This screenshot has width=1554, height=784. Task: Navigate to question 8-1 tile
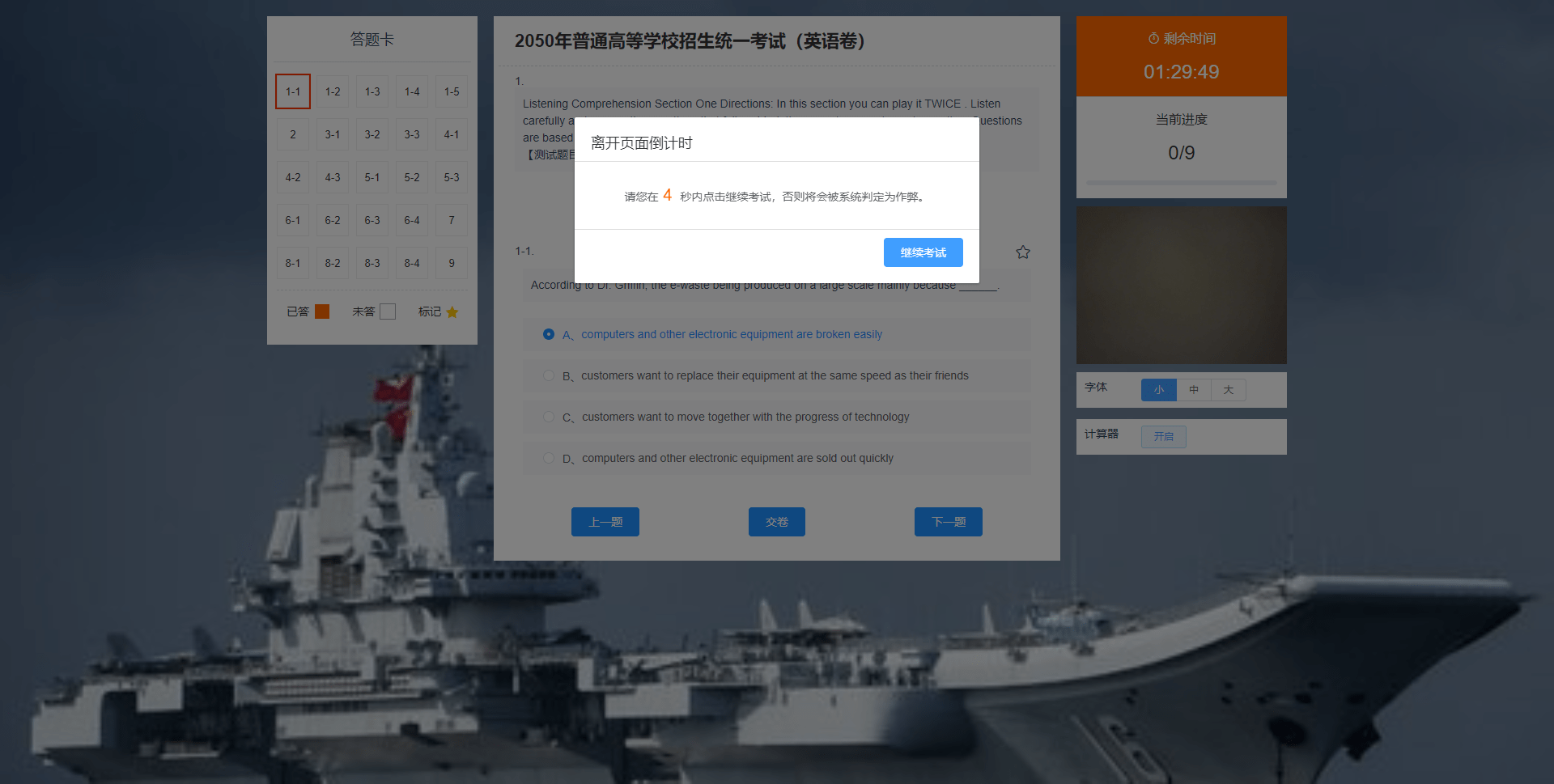[293, 263]
